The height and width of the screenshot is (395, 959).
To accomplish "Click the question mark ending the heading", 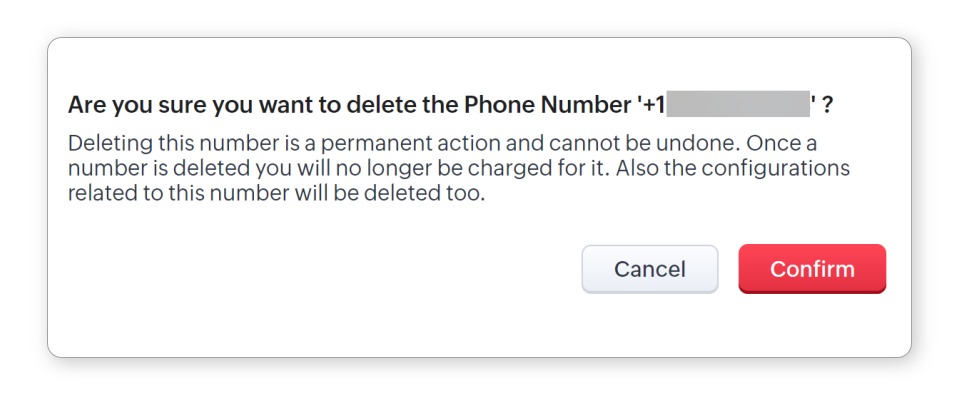I will (827, 105).
